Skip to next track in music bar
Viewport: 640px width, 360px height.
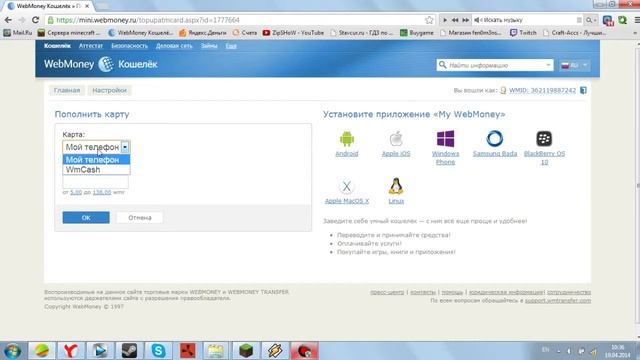pos(465,20)
